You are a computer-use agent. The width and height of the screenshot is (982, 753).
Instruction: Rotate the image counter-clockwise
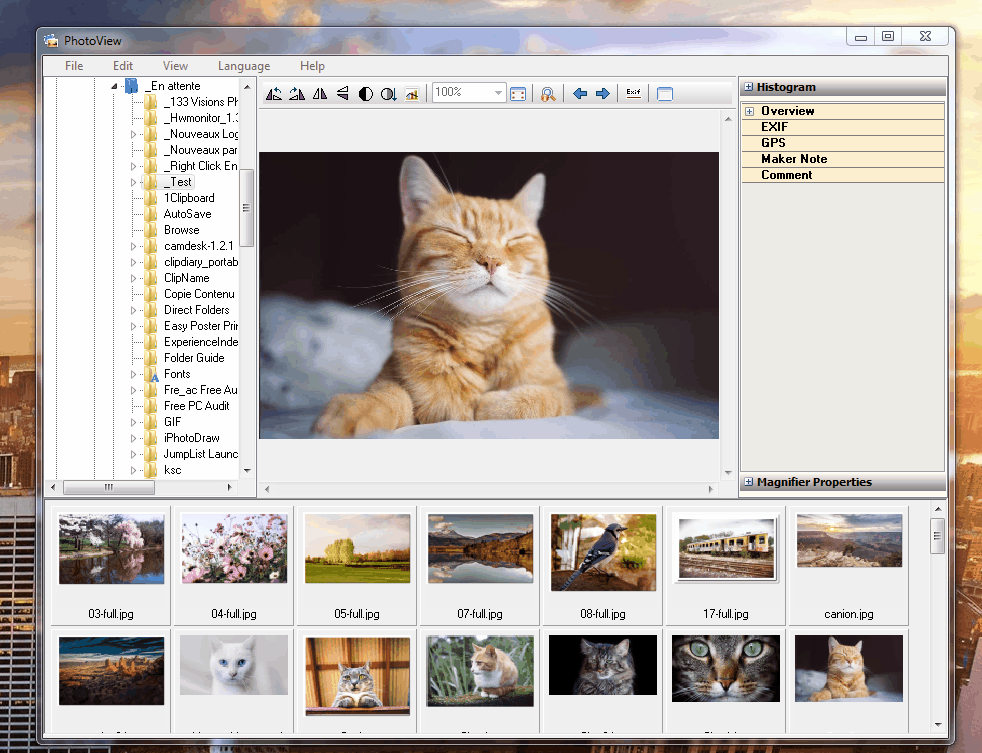pyautogui.click(x=272, y=93)
